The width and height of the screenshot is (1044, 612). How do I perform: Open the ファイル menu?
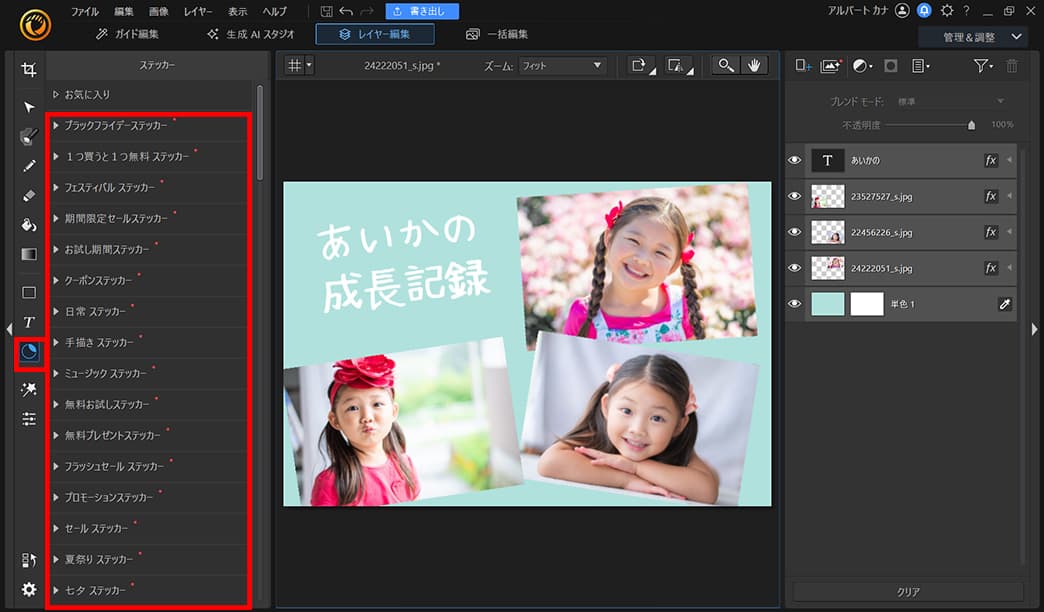click(x=84, y=11)
